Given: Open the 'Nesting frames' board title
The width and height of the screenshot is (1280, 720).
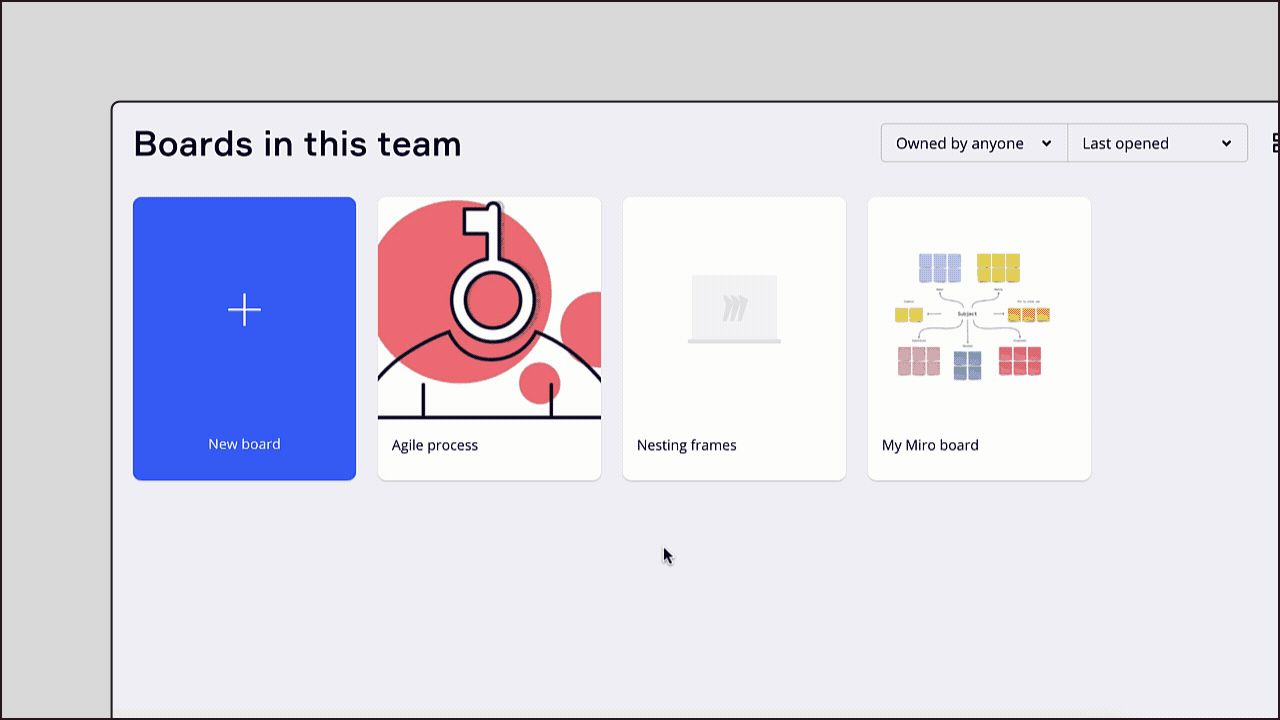Looking at the screenshot, I should pyautogui.click(x=686, y=445).
